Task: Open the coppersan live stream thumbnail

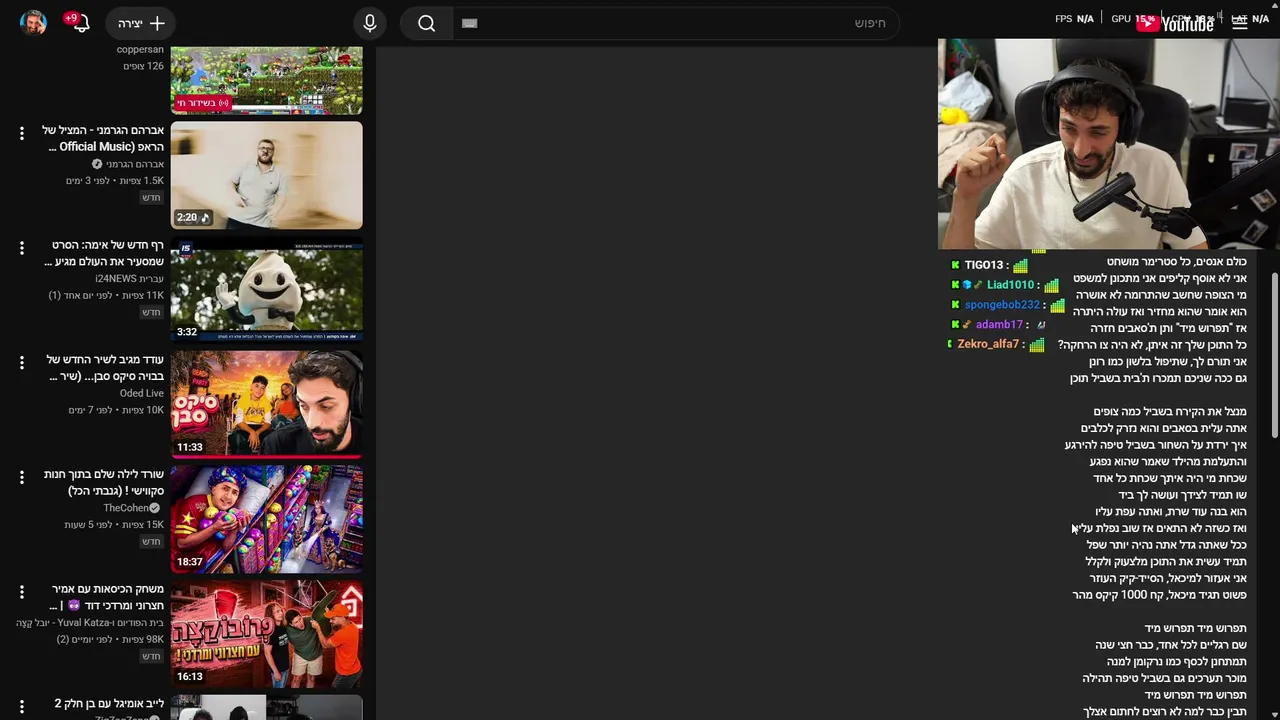Action: click(x=266, y=80)
